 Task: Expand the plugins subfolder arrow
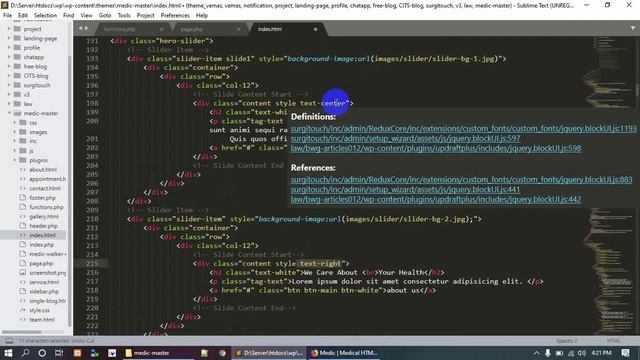15,160
